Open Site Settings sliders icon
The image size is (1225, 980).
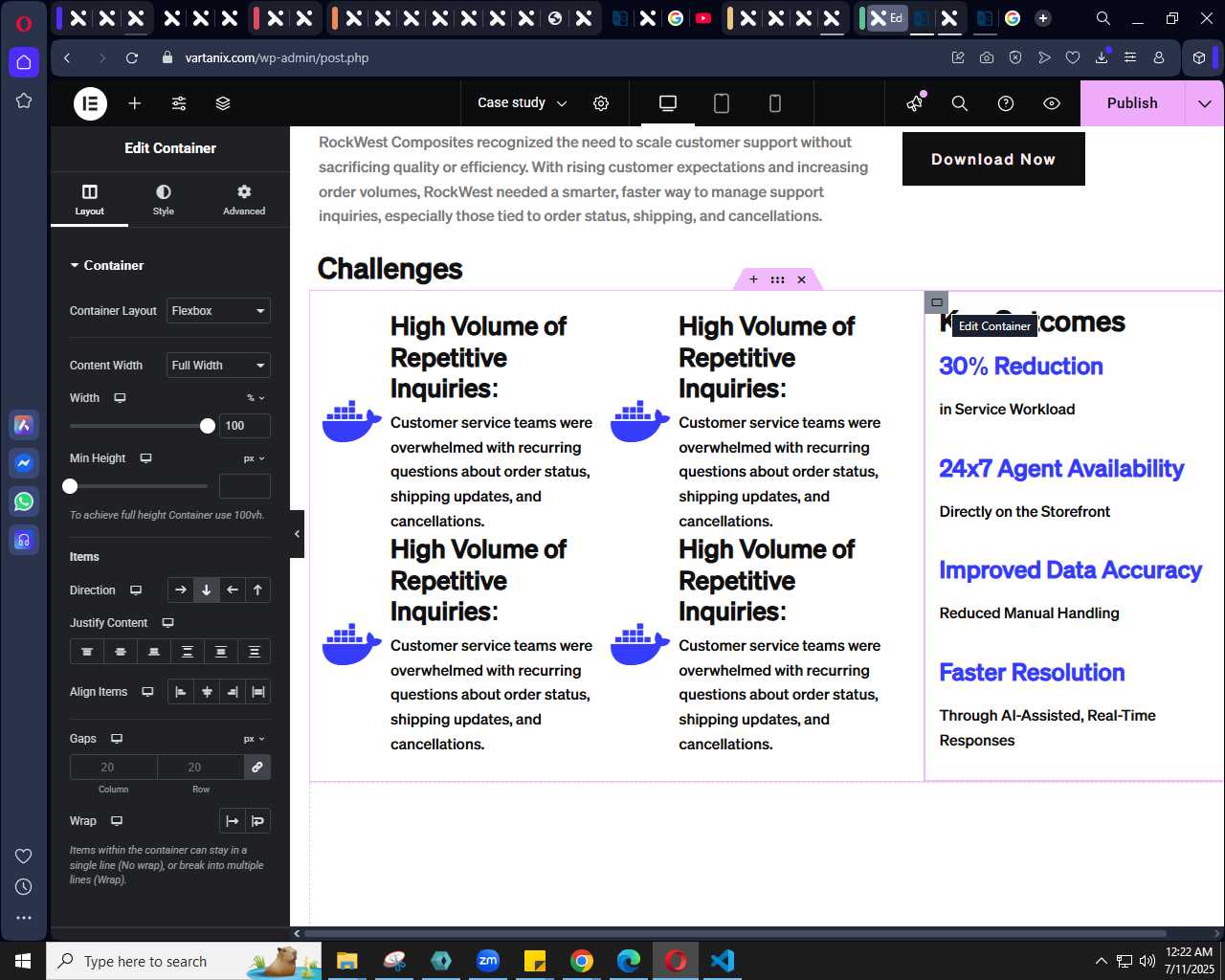pos(179,103)
